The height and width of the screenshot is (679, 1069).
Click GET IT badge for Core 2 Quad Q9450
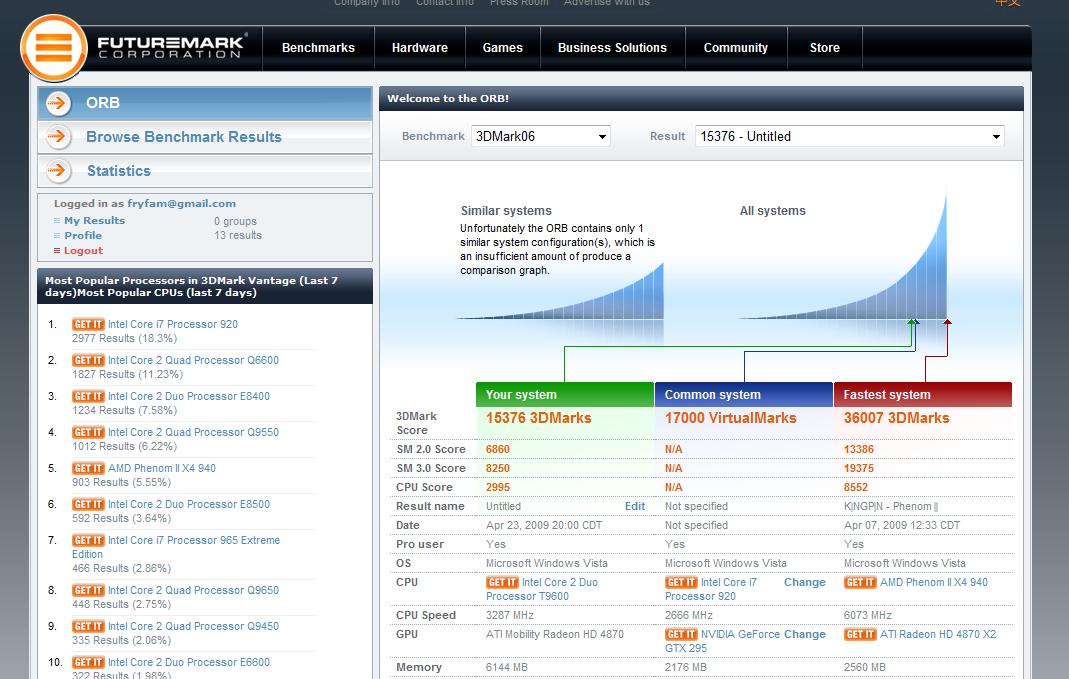[x=88, y=627]
